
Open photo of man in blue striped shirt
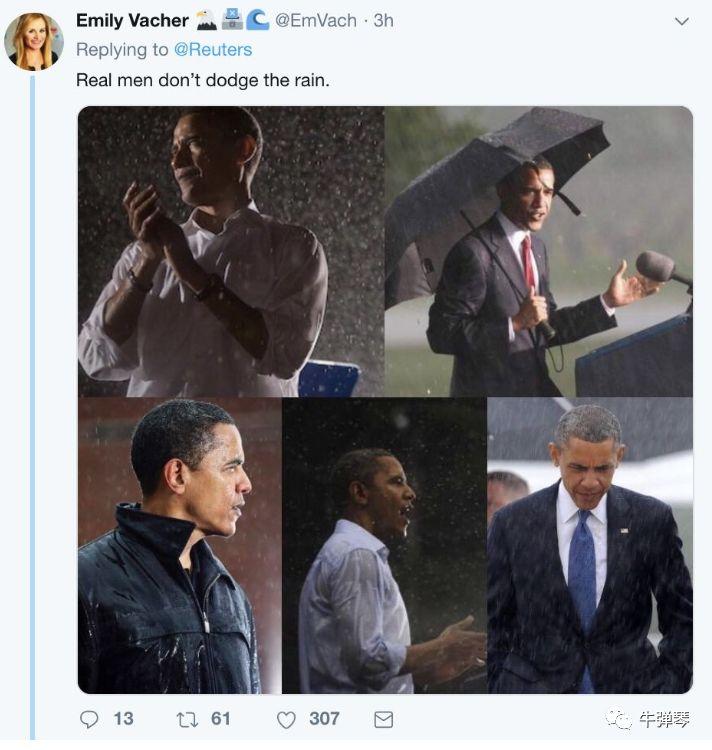pyautogui.click(x=384, y=546)
